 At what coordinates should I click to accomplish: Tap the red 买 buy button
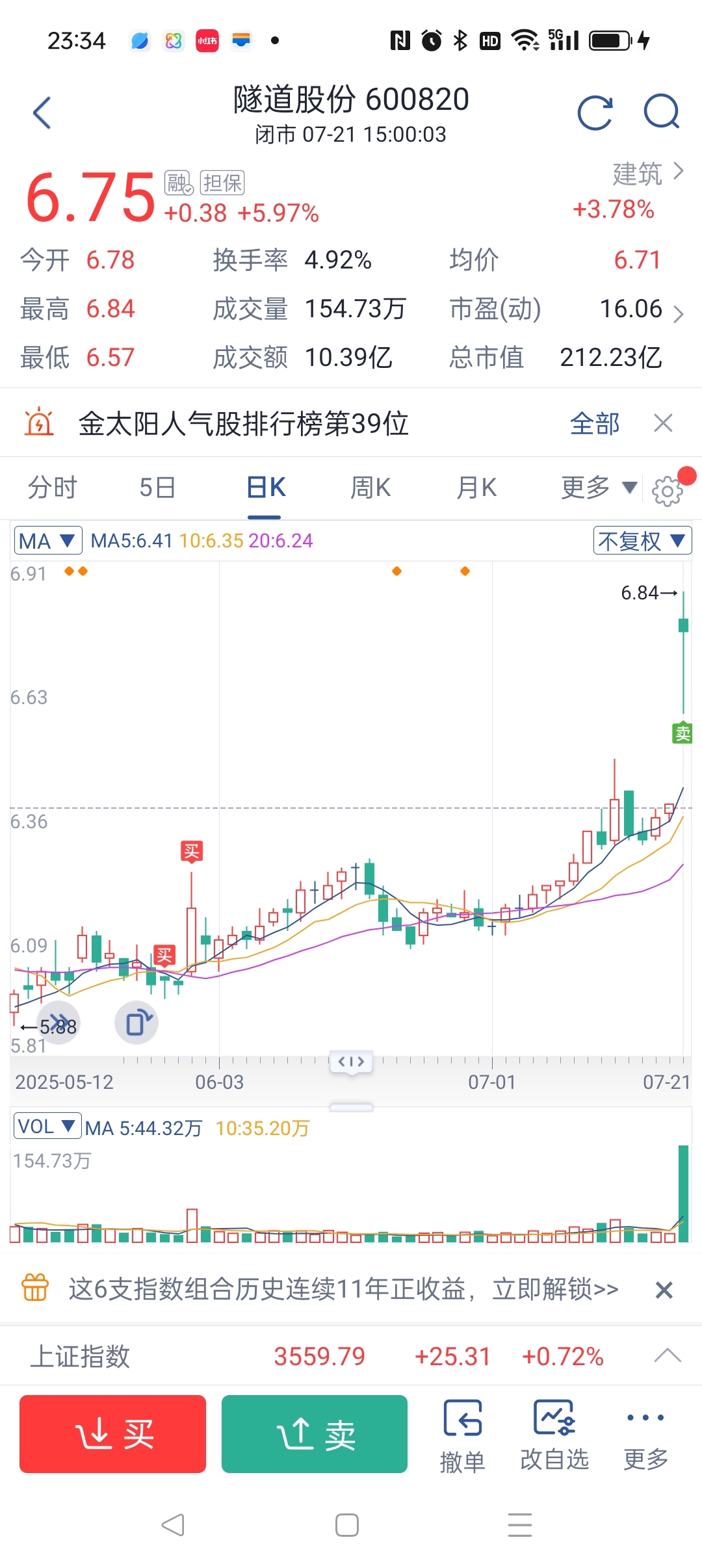pyautogui.click(x=112, y=1434)
